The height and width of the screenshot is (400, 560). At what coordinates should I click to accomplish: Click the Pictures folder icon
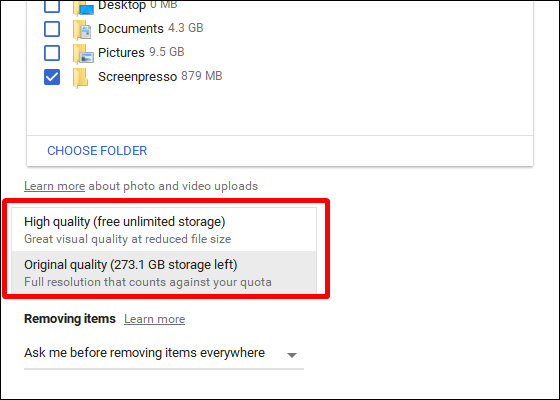point(83,54)
